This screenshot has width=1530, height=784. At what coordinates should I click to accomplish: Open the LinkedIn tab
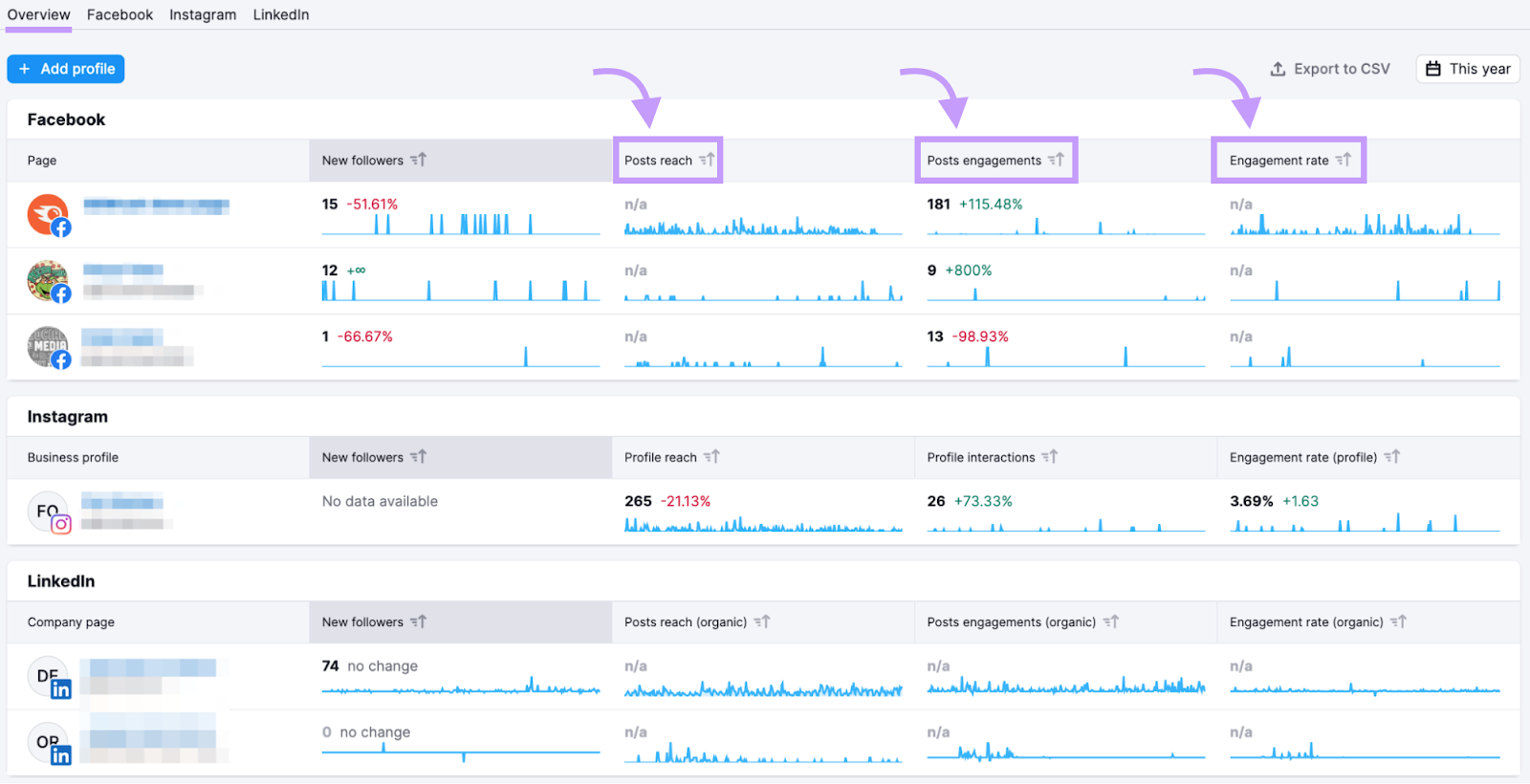[x=281, y=14]
